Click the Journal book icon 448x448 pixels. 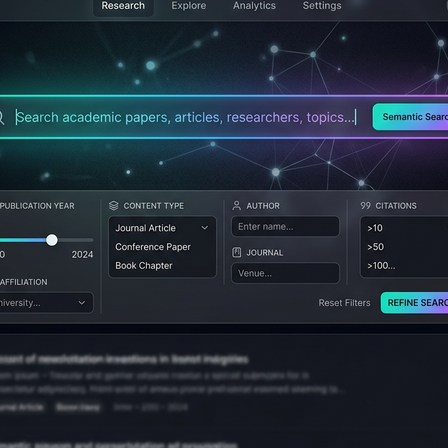click(x=237, y=252)
